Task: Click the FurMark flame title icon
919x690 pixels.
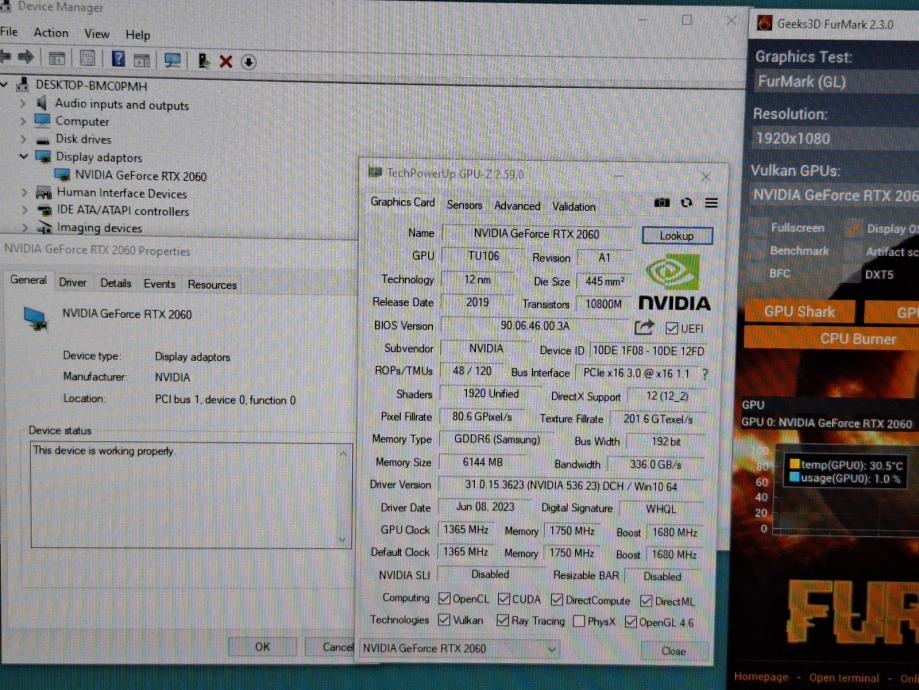Action: click(764, 23)
